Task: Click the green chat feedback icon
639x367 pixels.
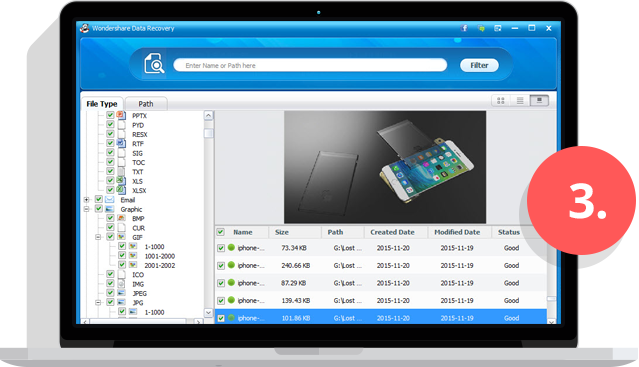Action: click(x=481, y=28)
